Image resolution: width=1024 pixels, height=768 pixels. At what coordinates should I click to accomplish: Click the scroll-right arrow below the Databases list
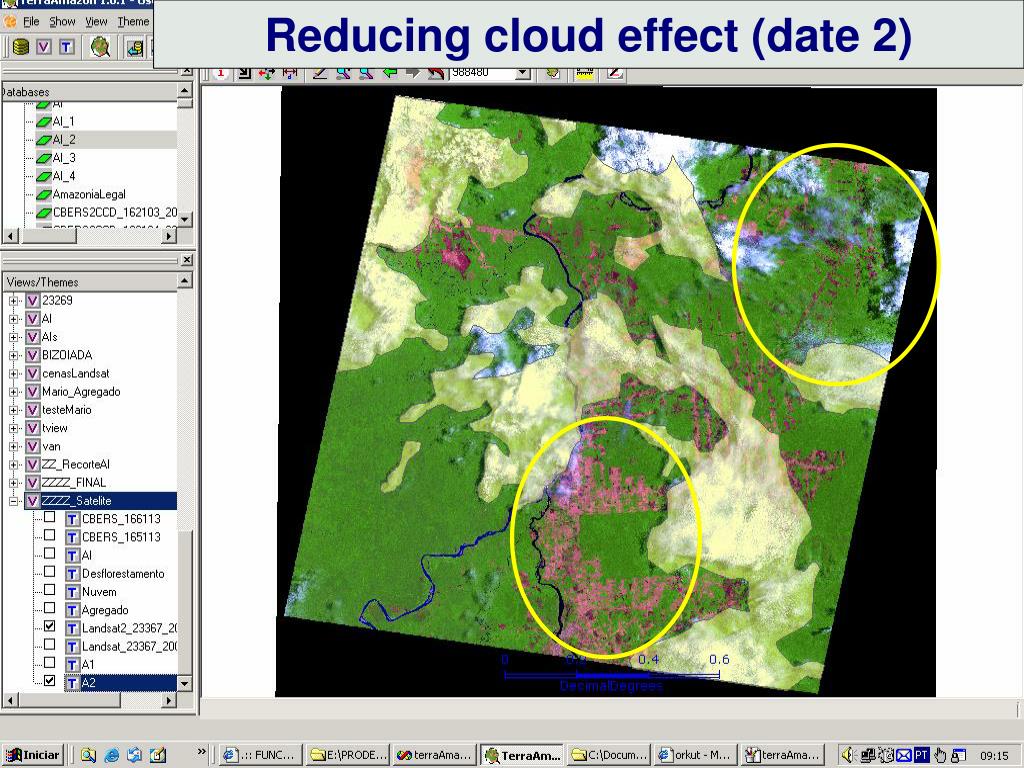click(168, 235)
